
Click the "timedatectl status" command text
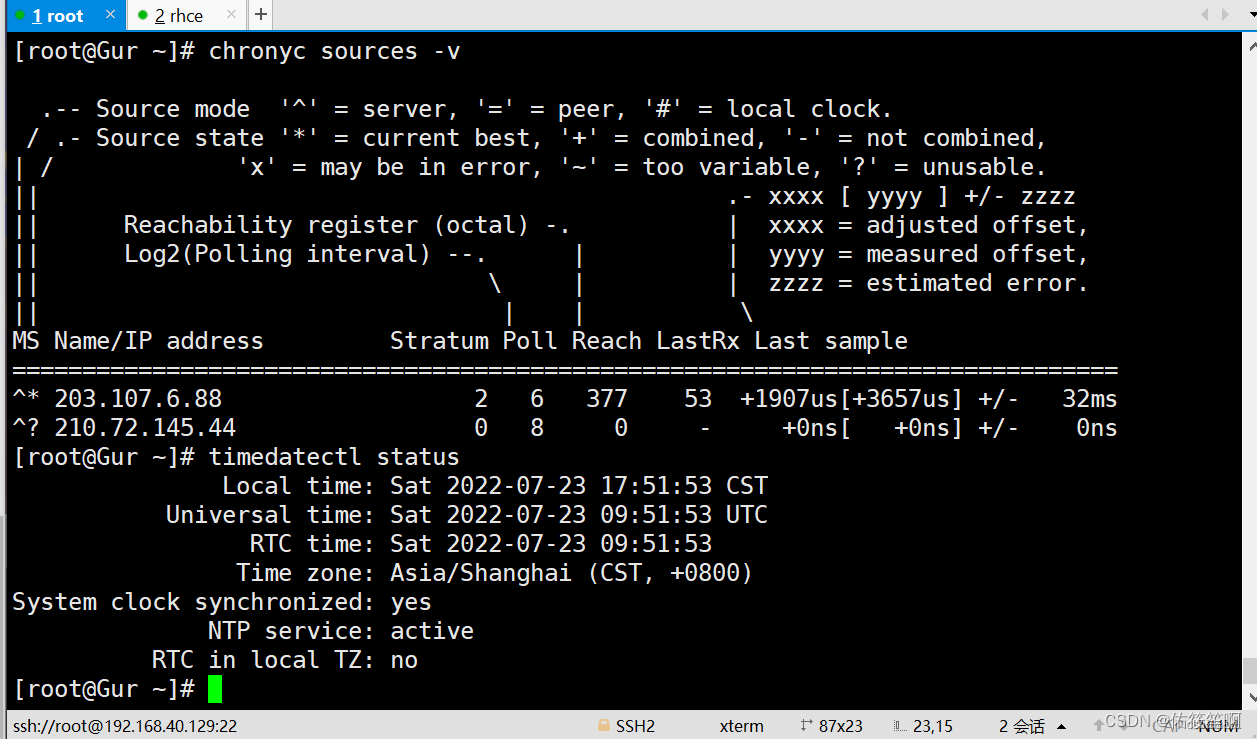tap(334, 457)
